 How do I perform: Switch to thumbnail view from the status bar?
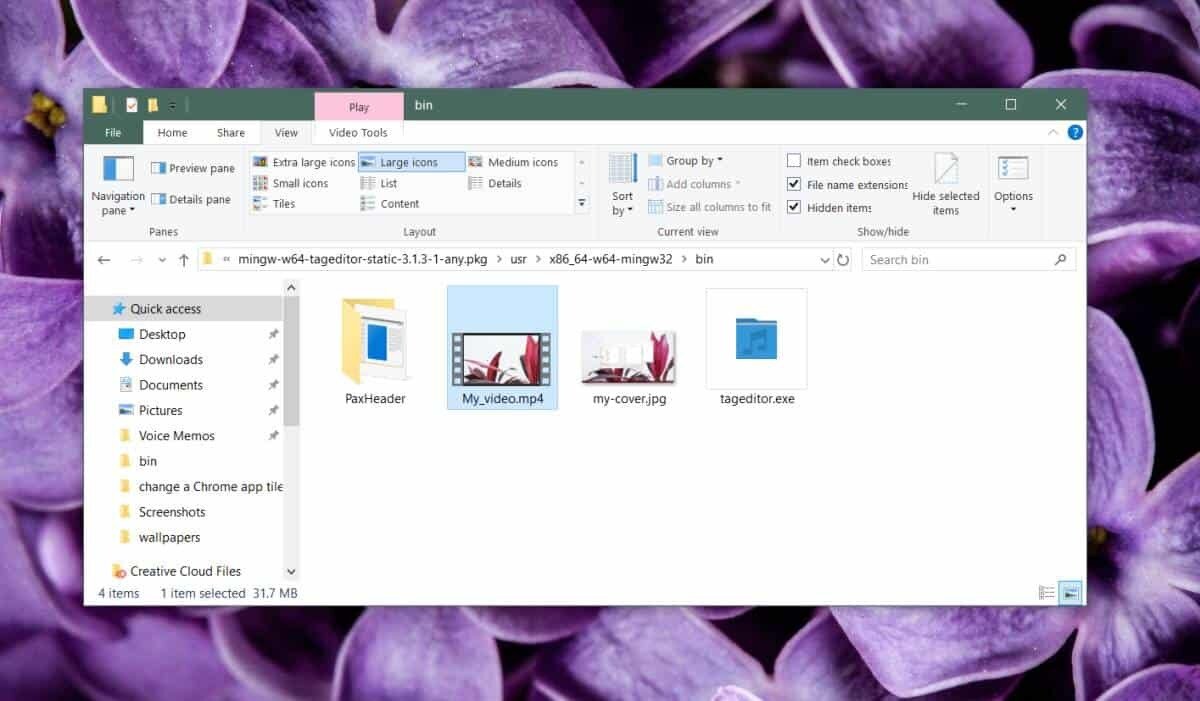pos(1071,593)
